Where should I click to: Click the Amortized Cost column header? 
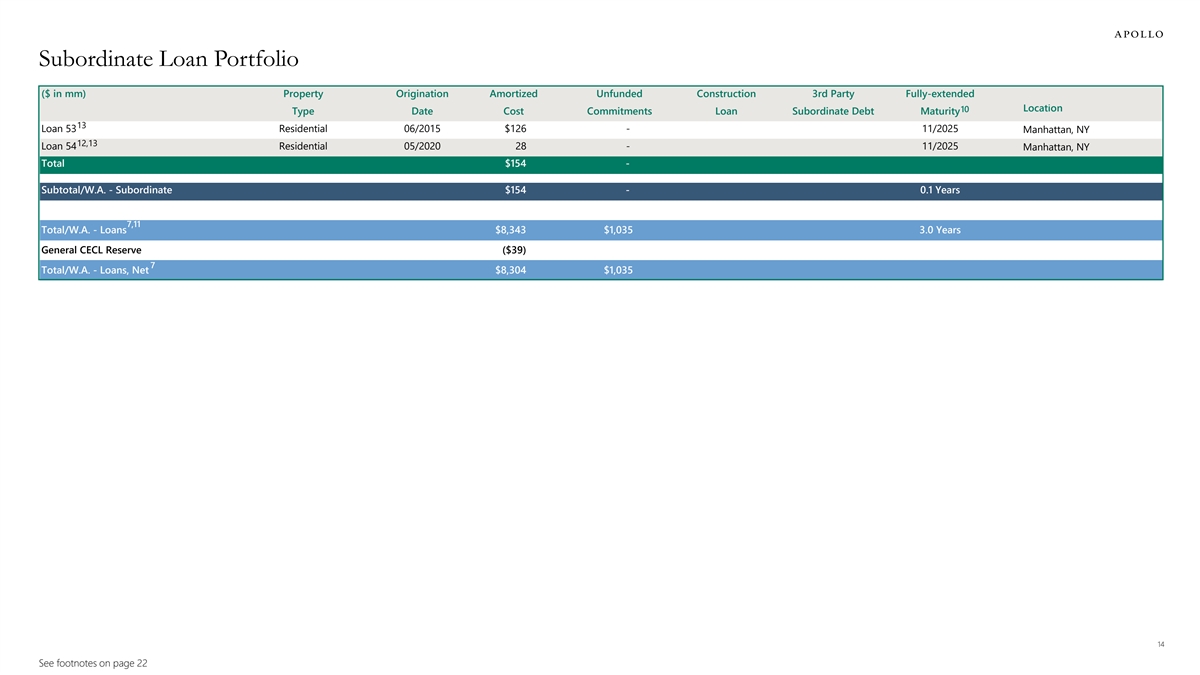(513, 102)
